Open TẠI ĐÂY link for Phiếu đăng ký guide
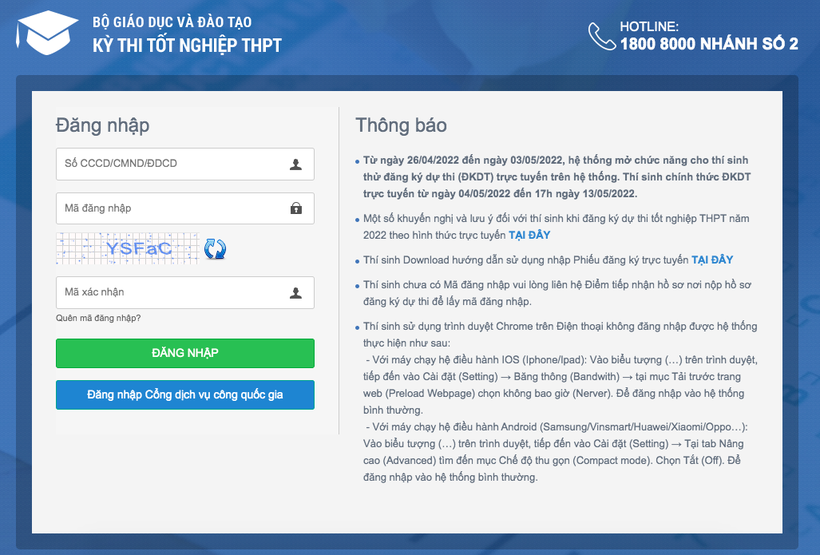Image resolution: width=820 pixels, height=555 pixels. [714, 260]
